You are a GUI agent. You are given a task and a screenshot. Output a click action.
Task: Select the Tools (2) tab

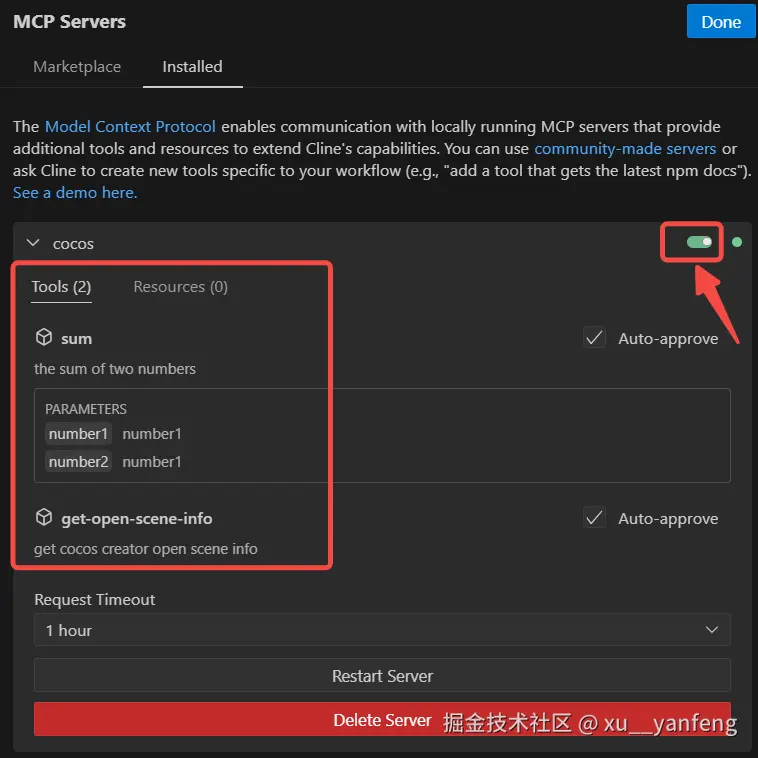tap(61, 287)
